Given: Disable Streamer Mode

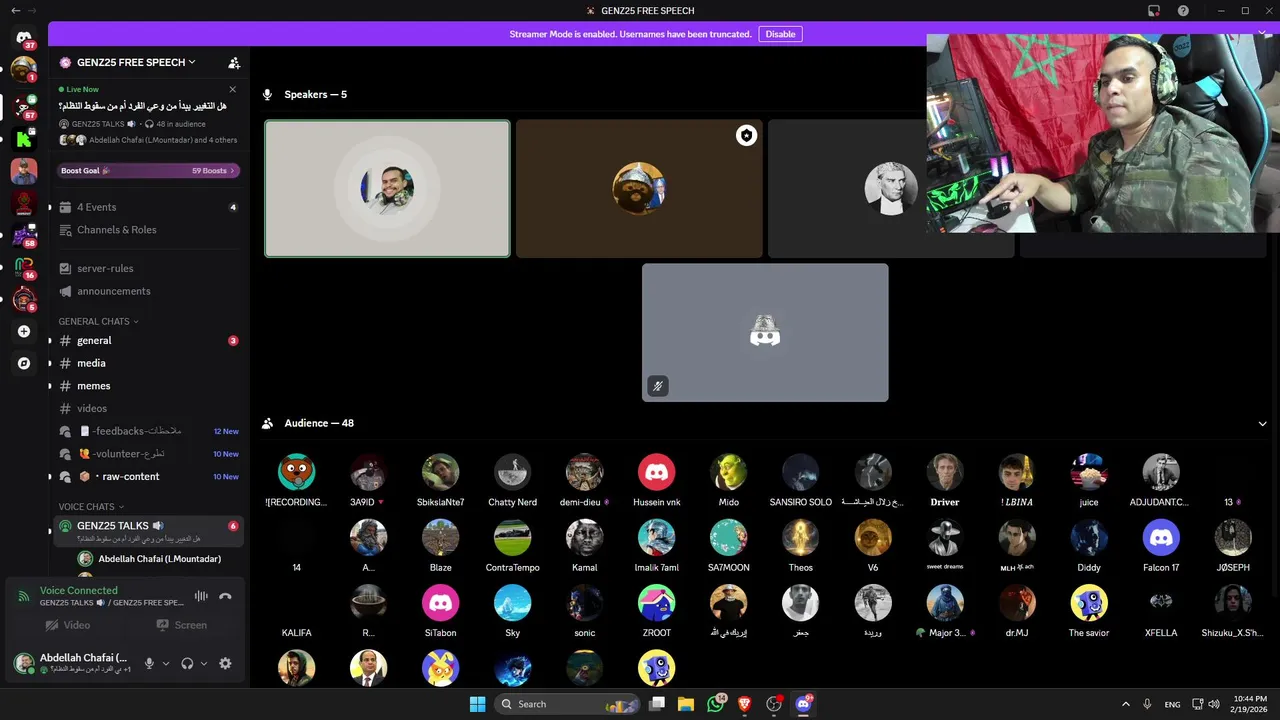Looking at the screenshot, I should click(x=780, y=34).
